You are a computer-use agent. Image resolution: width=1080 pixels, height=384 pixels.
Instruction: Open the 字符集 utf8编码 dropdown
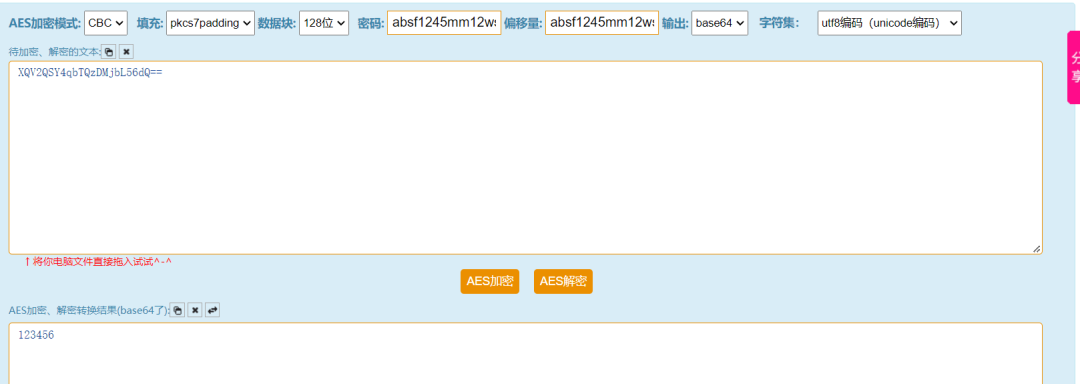pyautogui.click(x=889, y=23)
